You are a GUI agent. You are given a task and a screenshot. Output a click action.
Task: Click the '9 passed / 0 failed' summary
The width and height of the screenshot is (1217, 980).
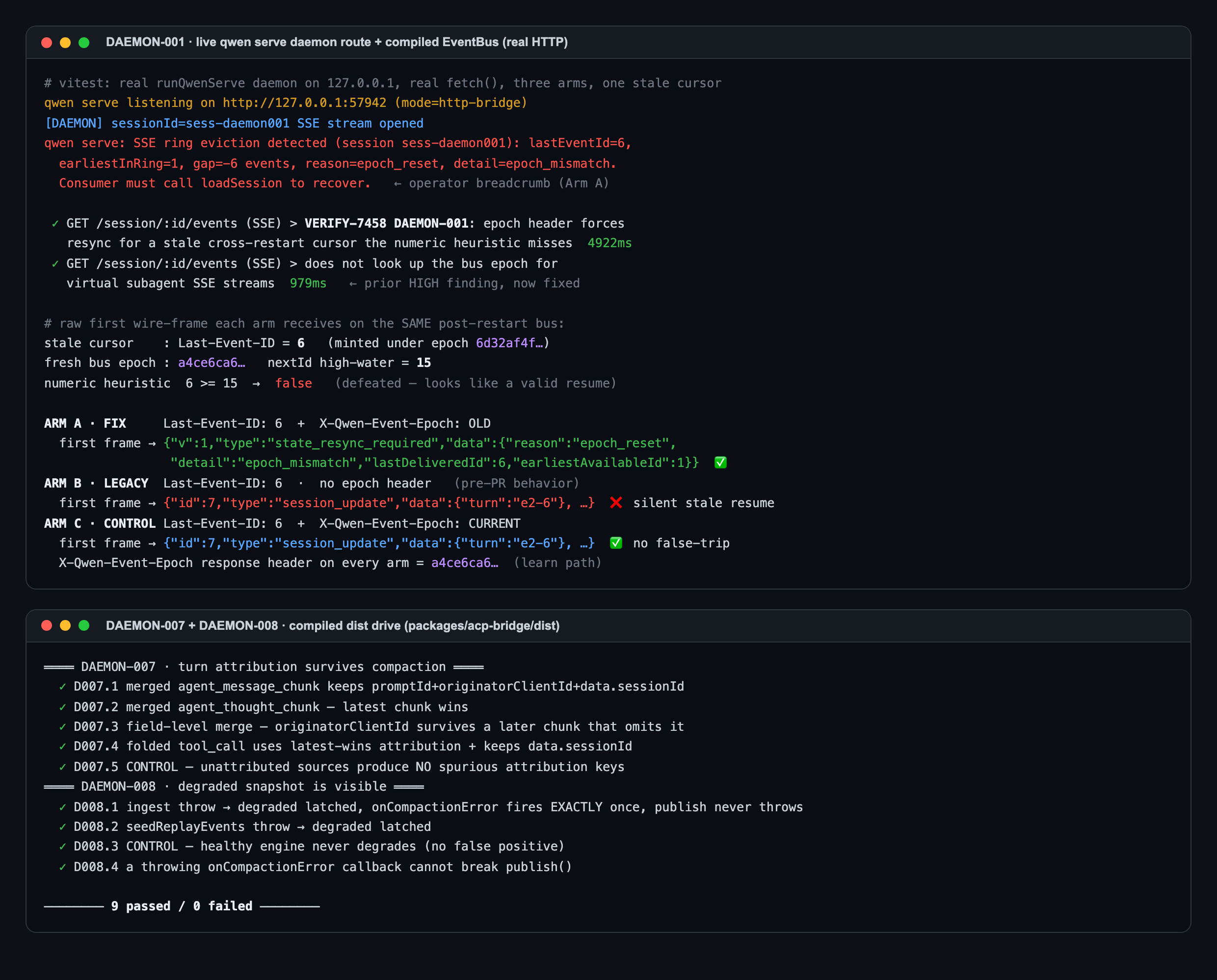[x=182, y=906]
